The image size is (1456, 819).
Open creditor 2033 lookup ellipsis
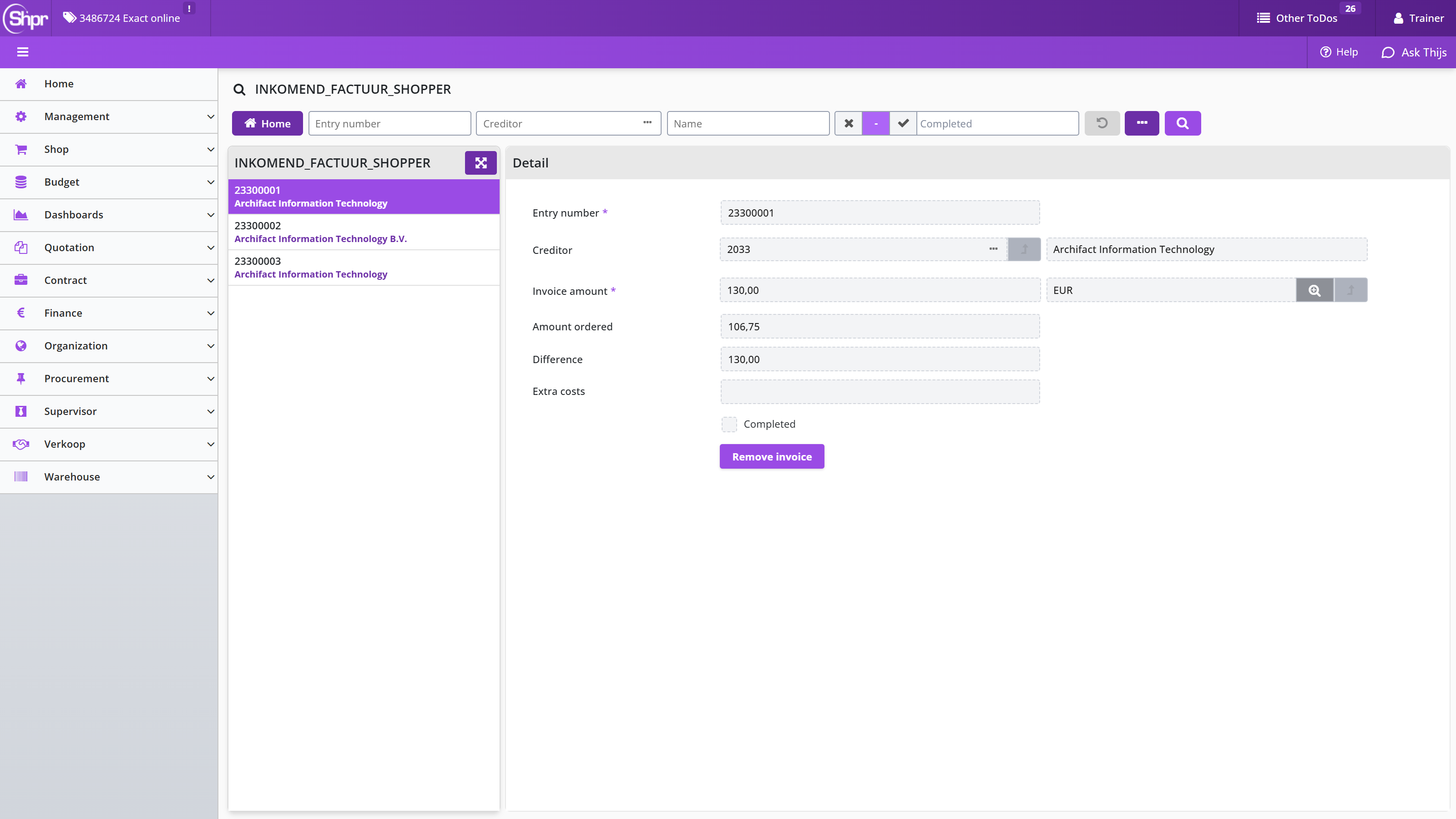(x=993, y=249)
